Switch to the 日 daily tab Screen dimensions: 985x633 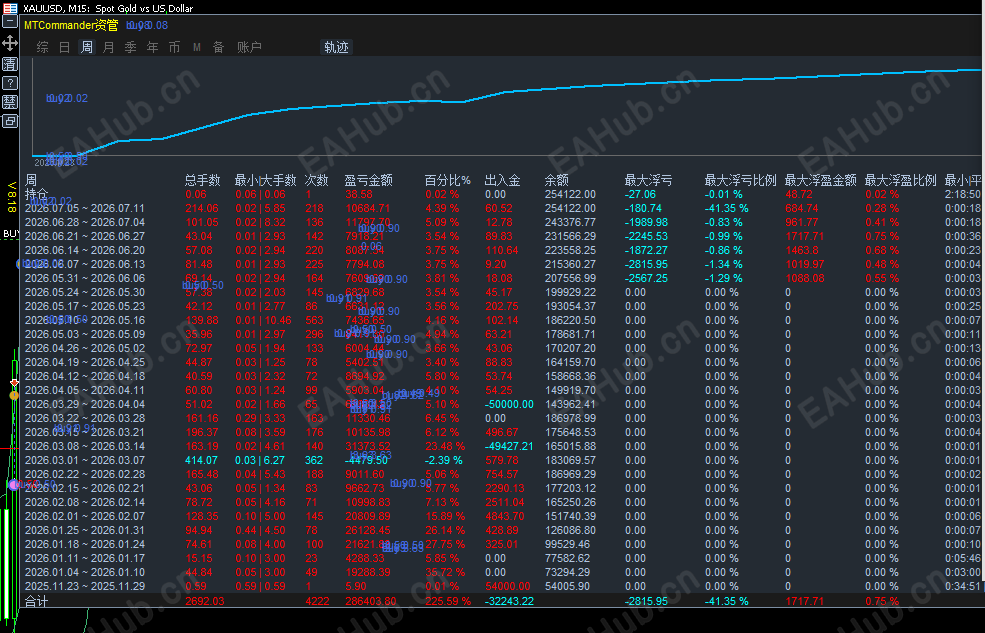(65, 47)
